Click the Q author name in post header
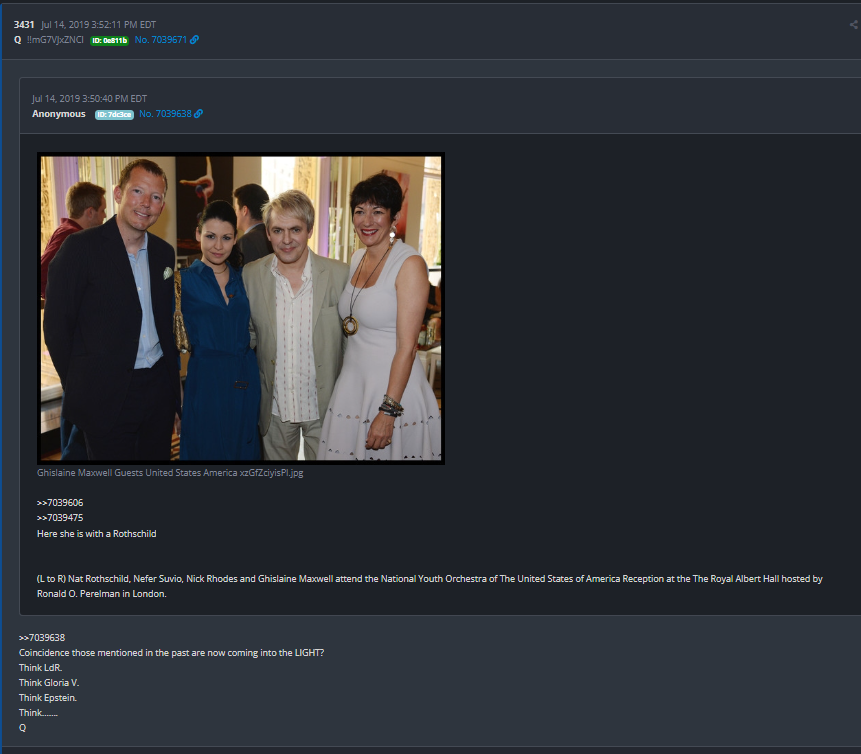Image resolution: width=861 pixels, height=754 pixels. [18, 40]
